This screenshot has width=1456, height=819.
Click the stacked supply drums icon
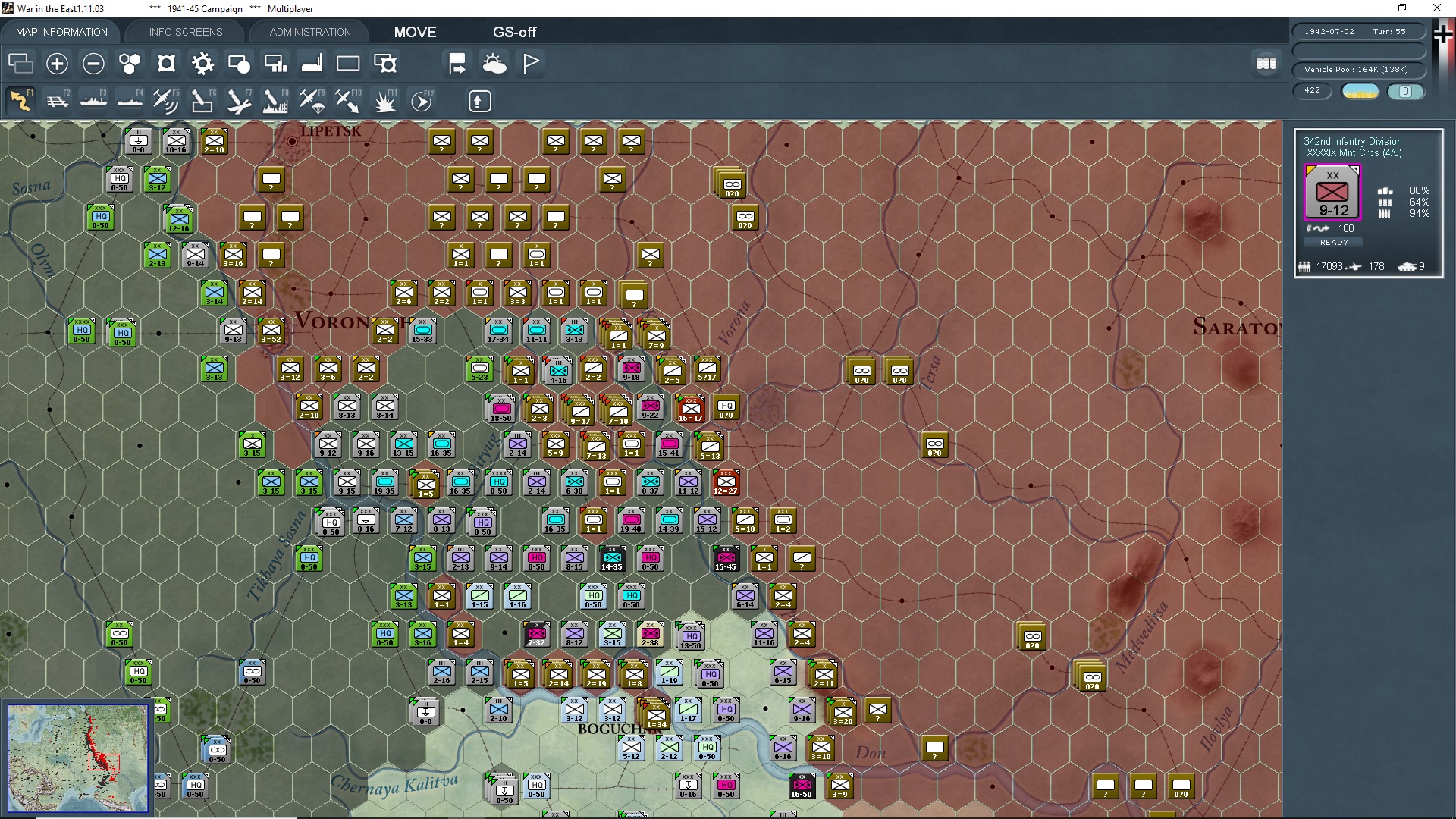(1266, 64)
